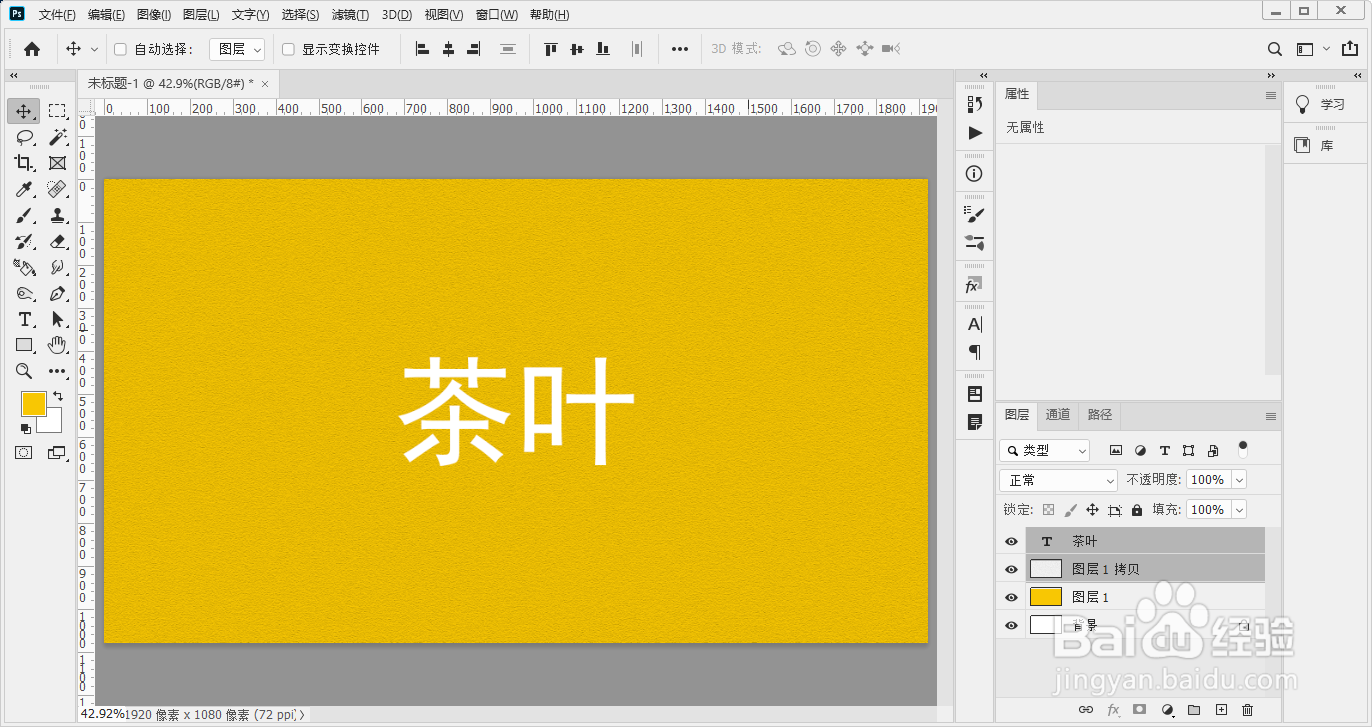
Task: Select the Rectangle shape tool
Action: pos(24,345)
